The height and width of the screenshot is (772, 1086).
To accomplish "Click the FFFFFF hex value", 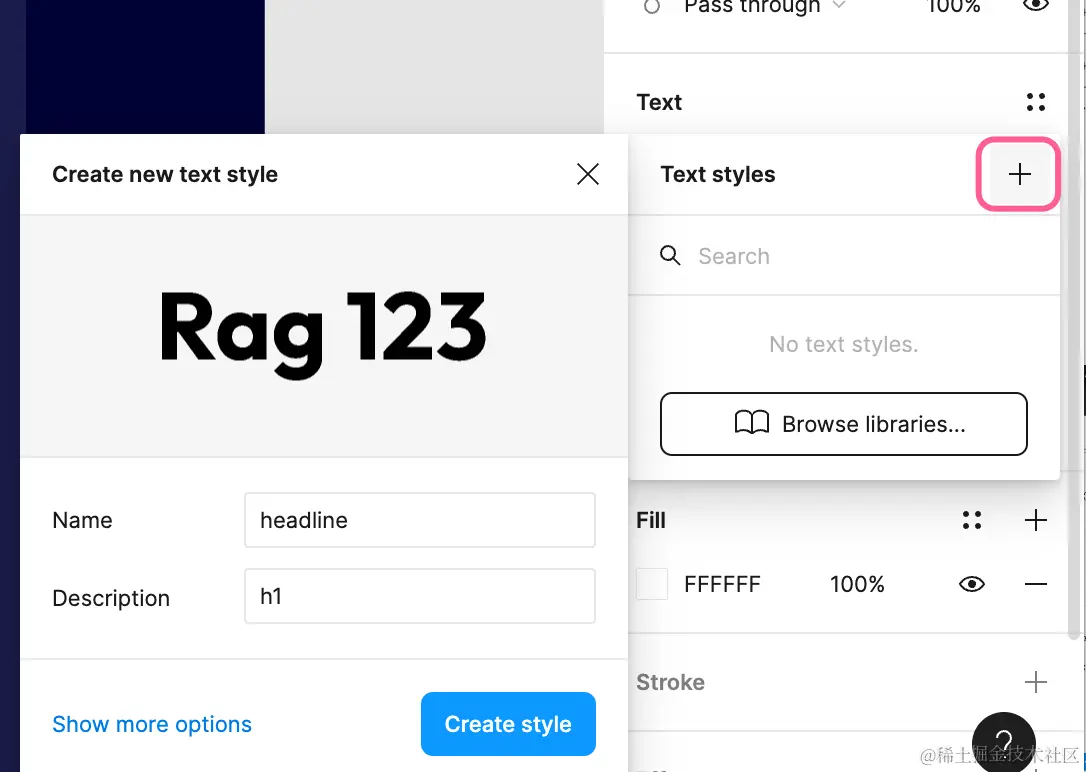I will click(722, 584).
